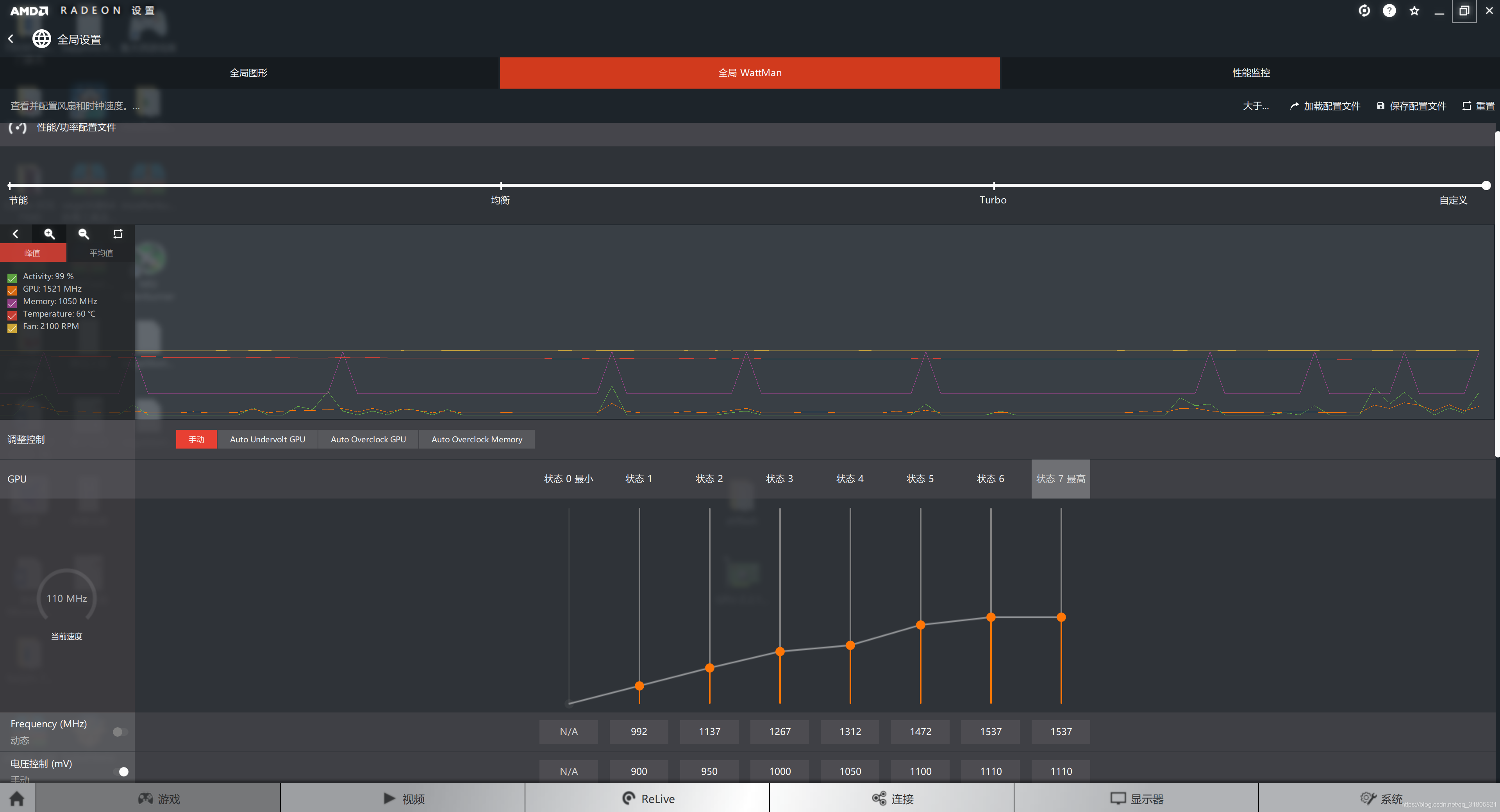
Task: Open the 视频 section in bottom bar
Action: (x=403, y=798)
